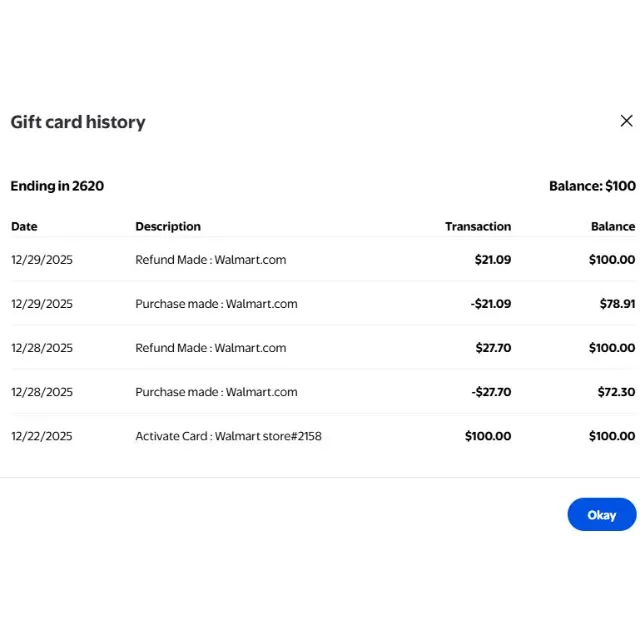
Task: Select the 12/28/2025 Purchase made row description
Action: 216,392
